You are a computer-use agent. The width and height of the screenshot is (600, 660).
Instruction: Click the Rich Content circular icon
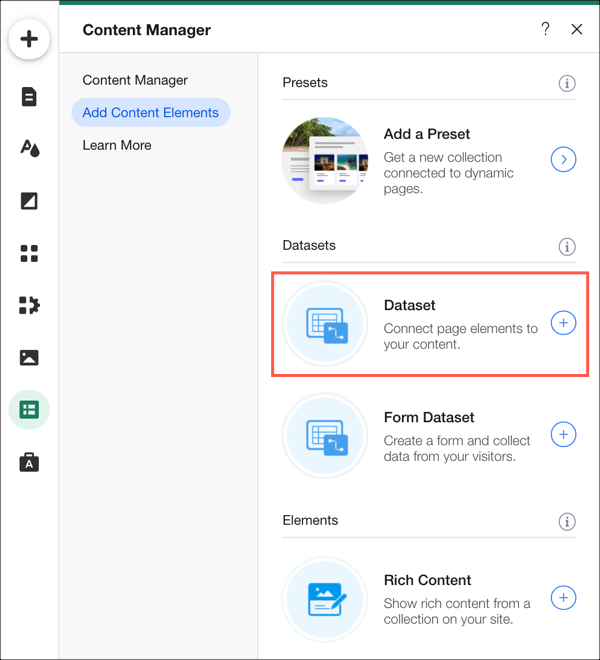325,599
